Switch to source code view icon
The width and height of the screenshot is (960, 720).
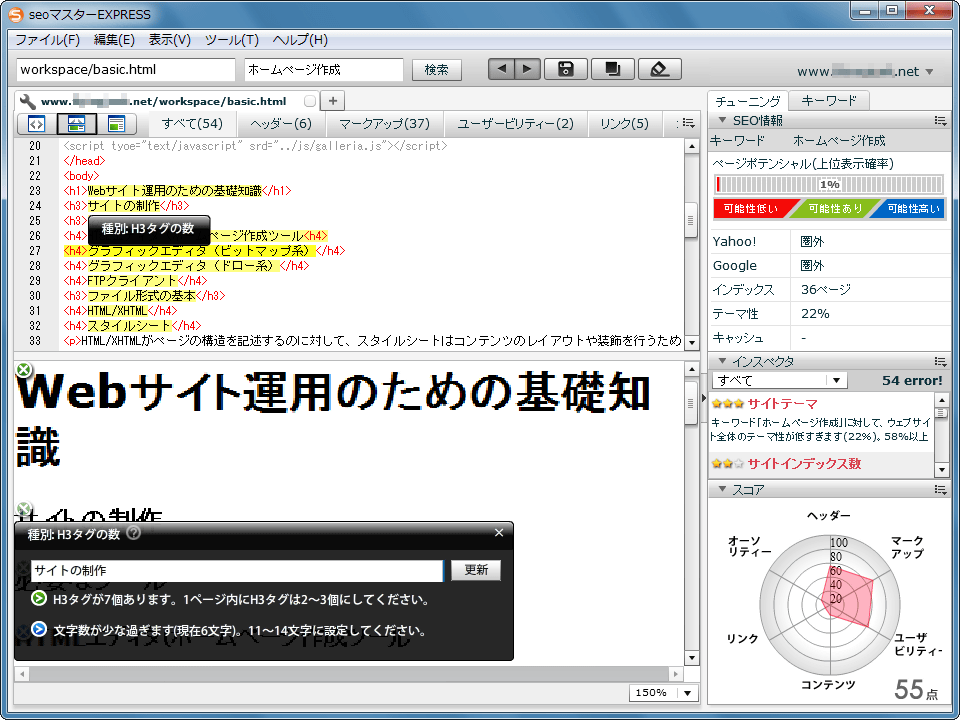36,124
